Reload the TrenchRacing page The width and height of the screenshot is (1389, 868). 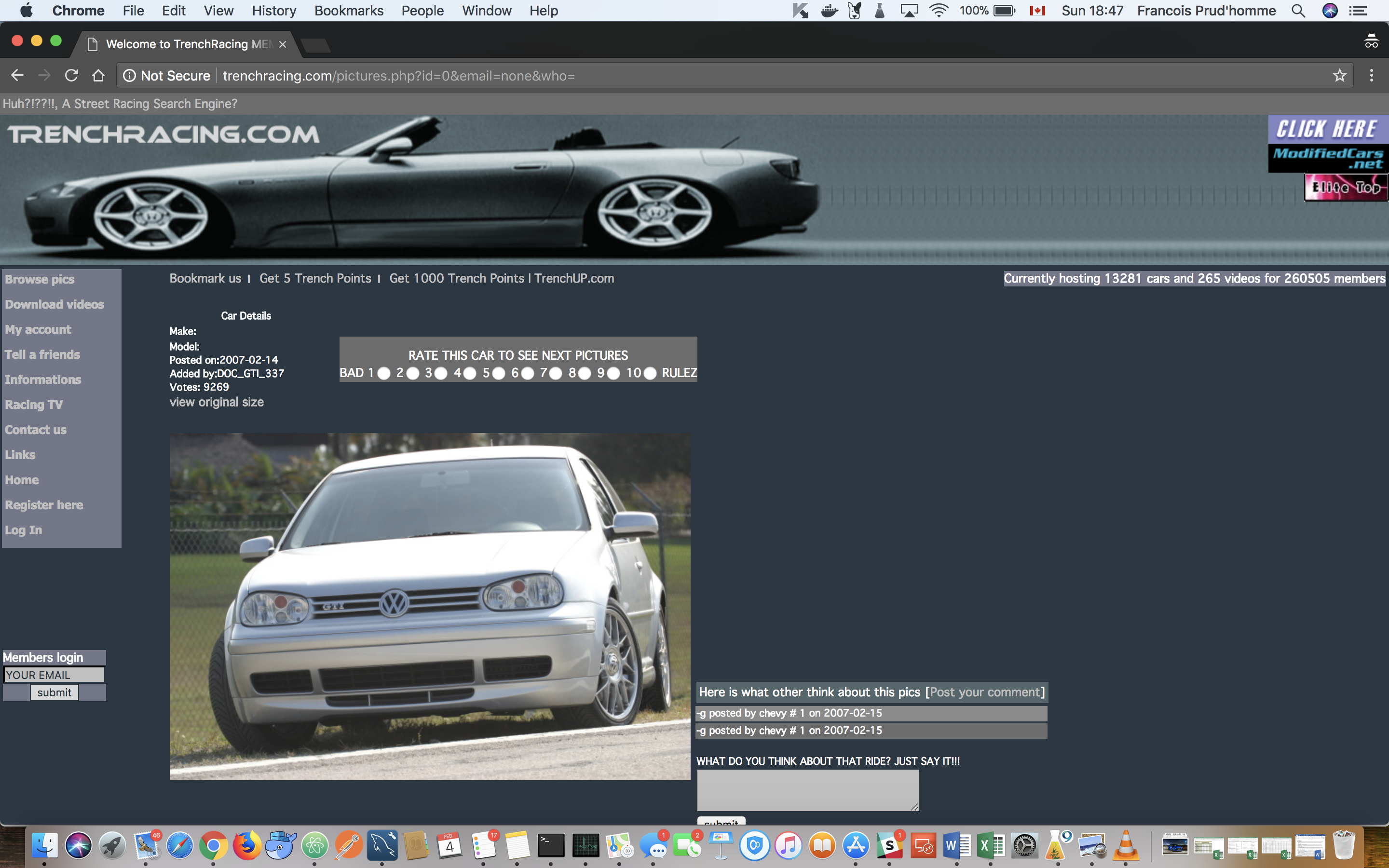pyautogui.click(x=71, y=75)
